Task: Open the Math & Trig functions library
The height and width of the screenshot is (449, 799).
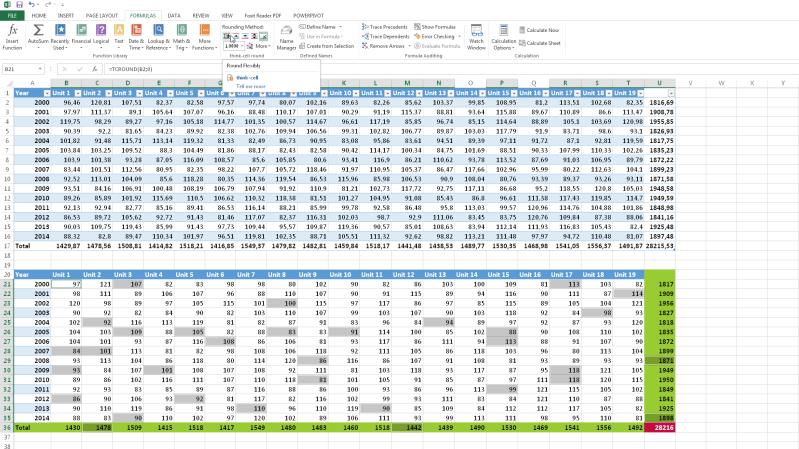Action: click(181, 37)
